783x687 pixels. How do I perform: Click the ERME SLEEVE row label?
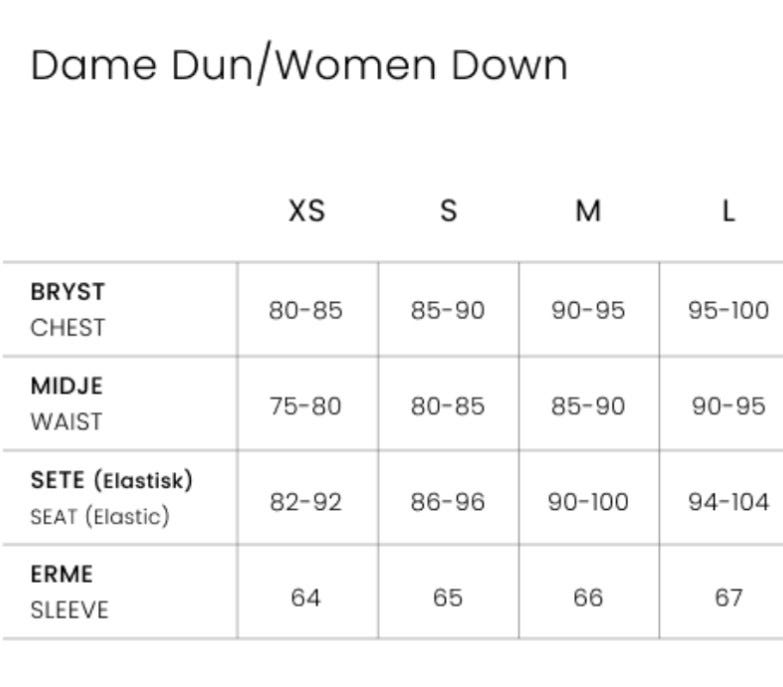pyautogui.click(x=69, y=592)
